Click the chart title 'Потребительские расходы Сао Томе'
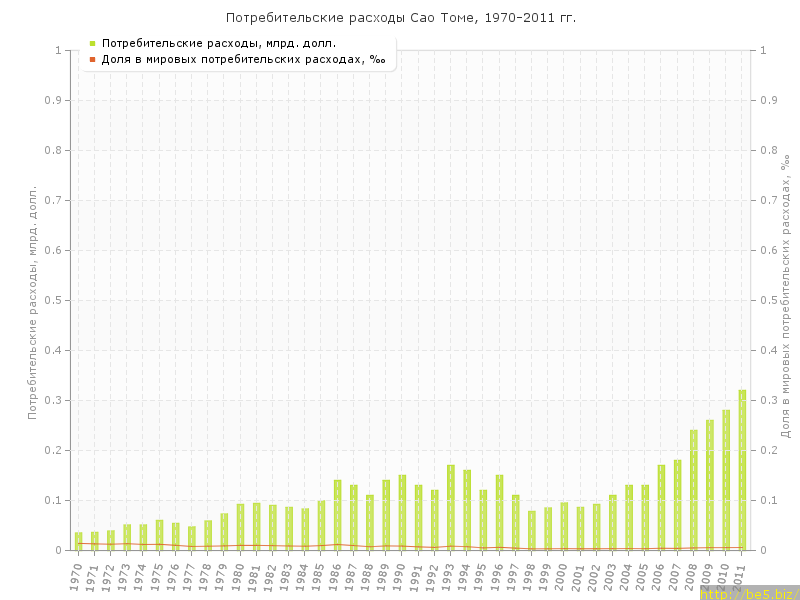 tap(400, 18)
